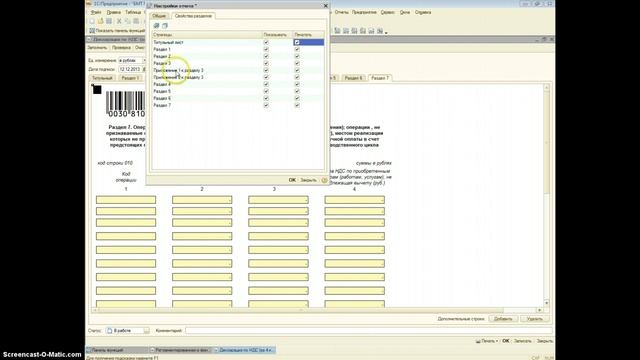Toggle the Печатать checkbox for Титульный лист

[297, 42]
